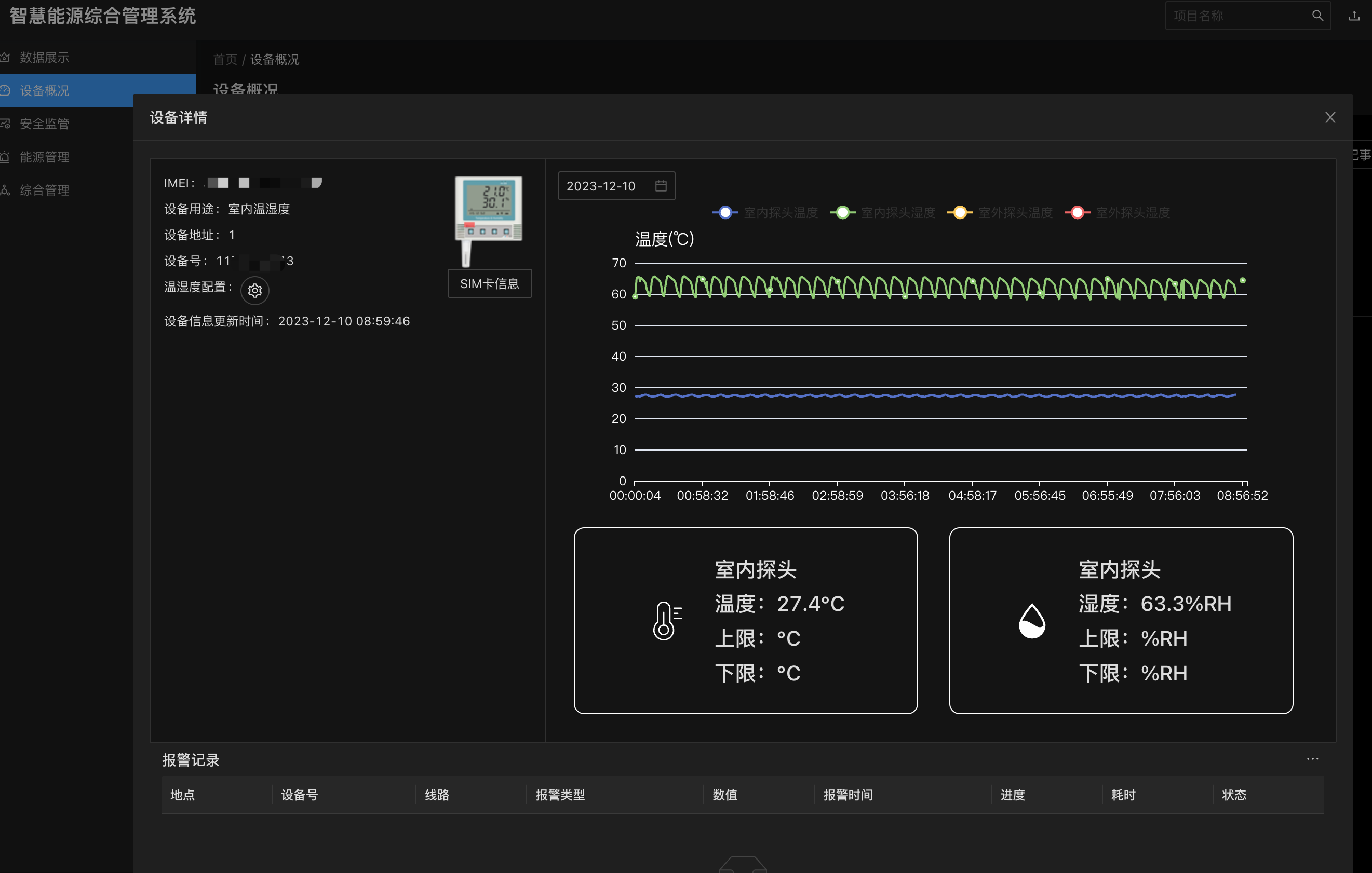
Task: Open 能源管理 sidebar menu
Action: click(45, 157)
